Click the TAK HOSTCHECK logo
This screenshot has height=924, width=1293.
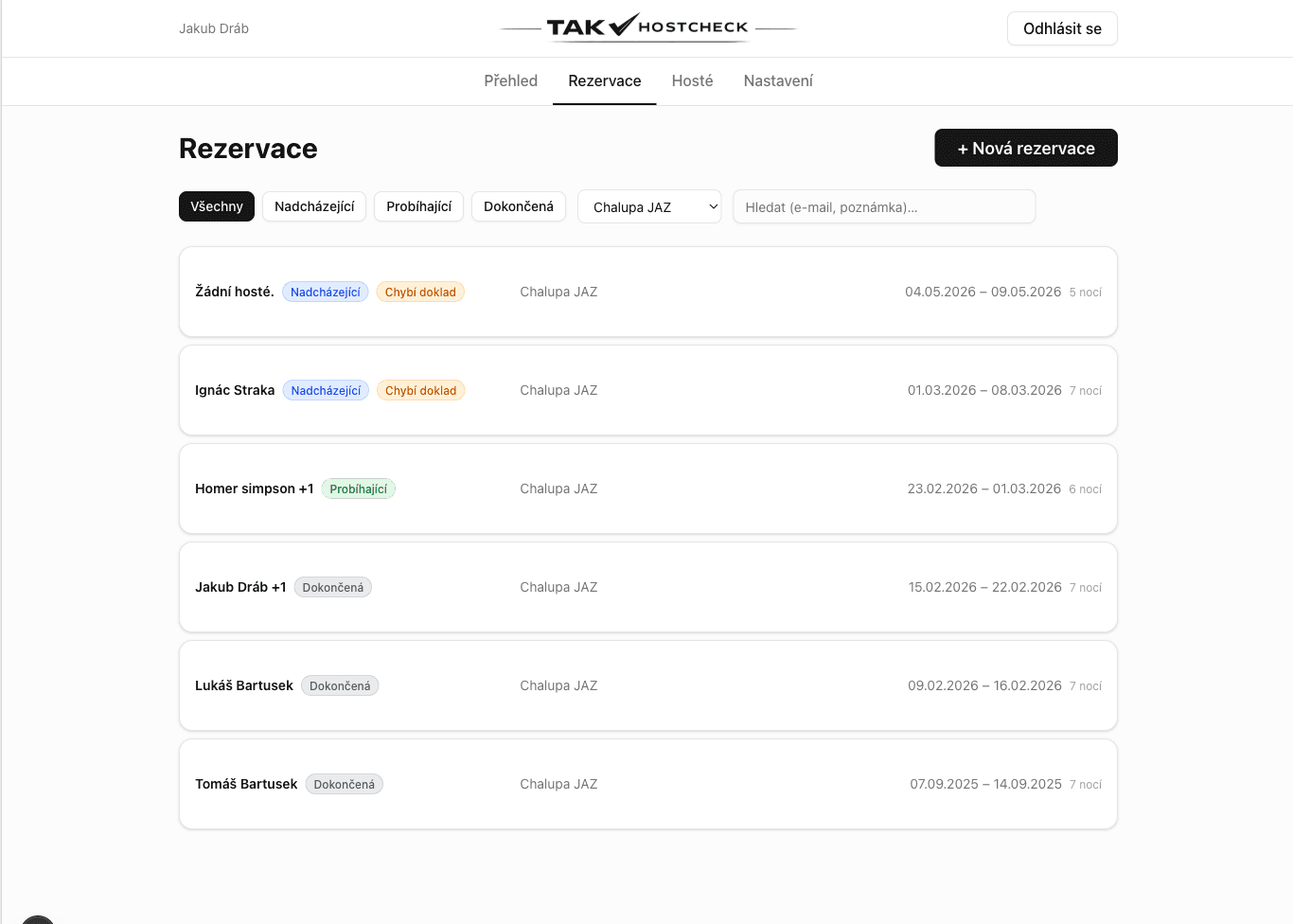coord(646,27)
